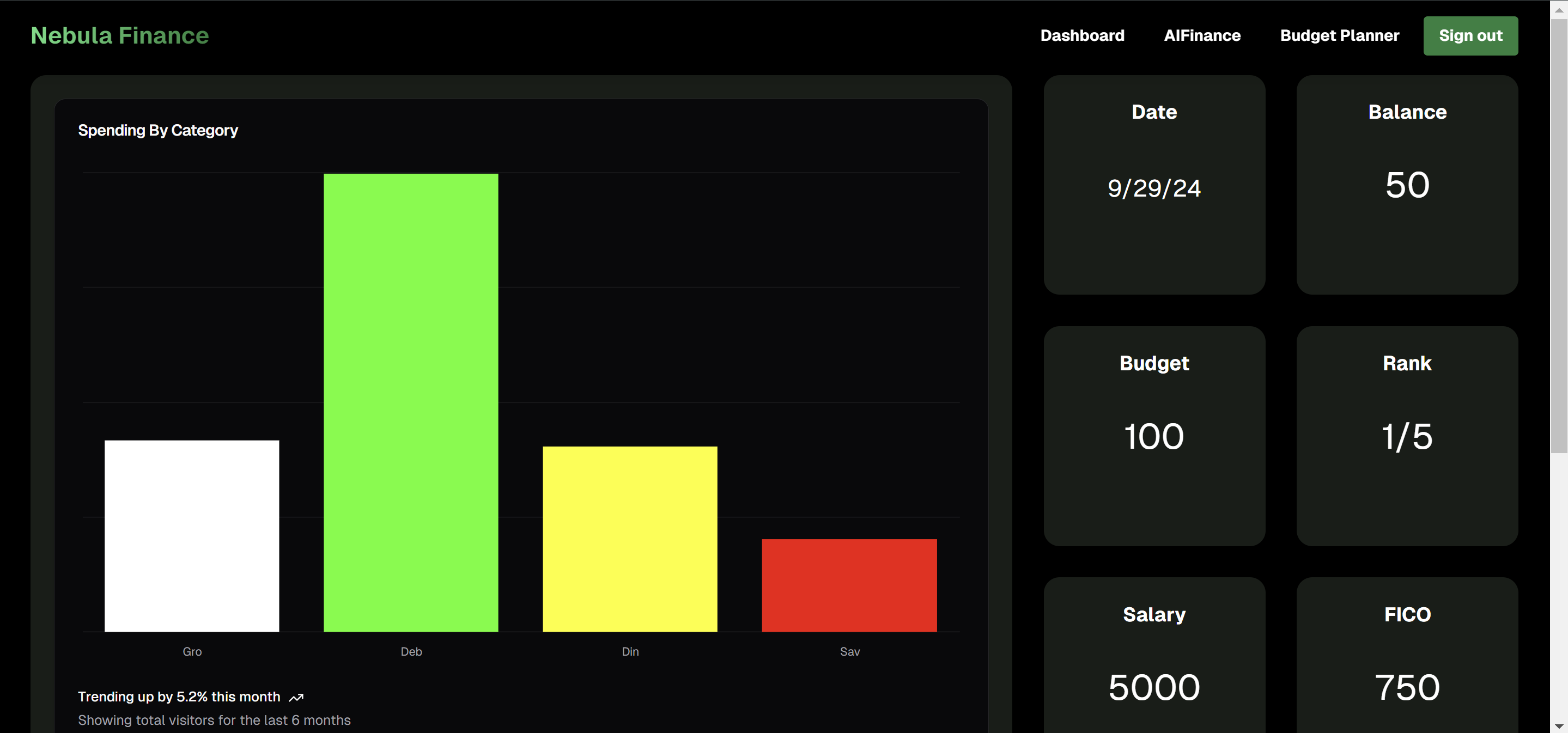The image size is (1568, 733).
Task: Click the Balance card showing 50
Action: click(x=1407, y=185)
